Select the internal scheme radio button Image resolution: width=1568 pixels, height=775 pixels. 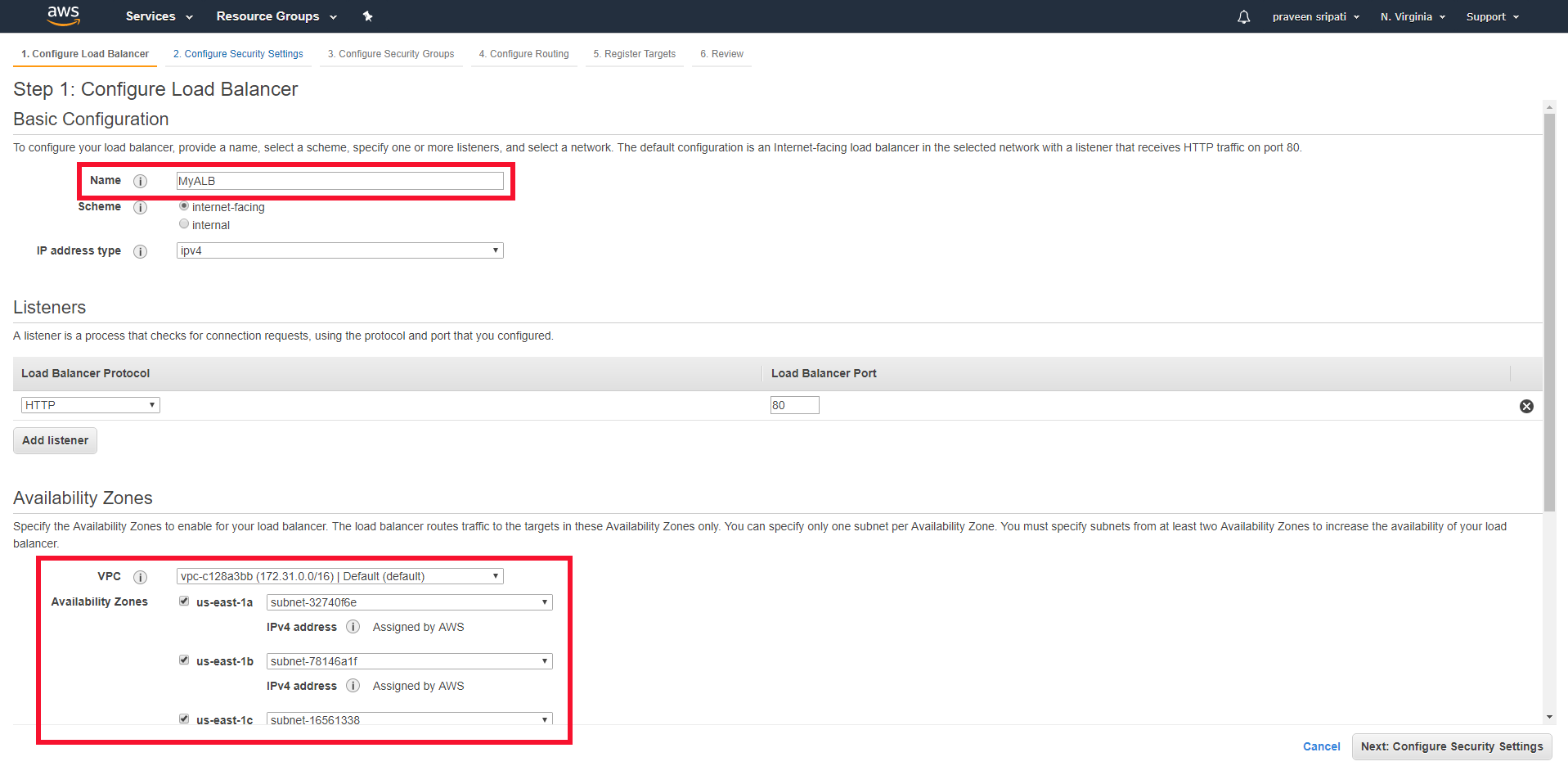pos(184,224)
